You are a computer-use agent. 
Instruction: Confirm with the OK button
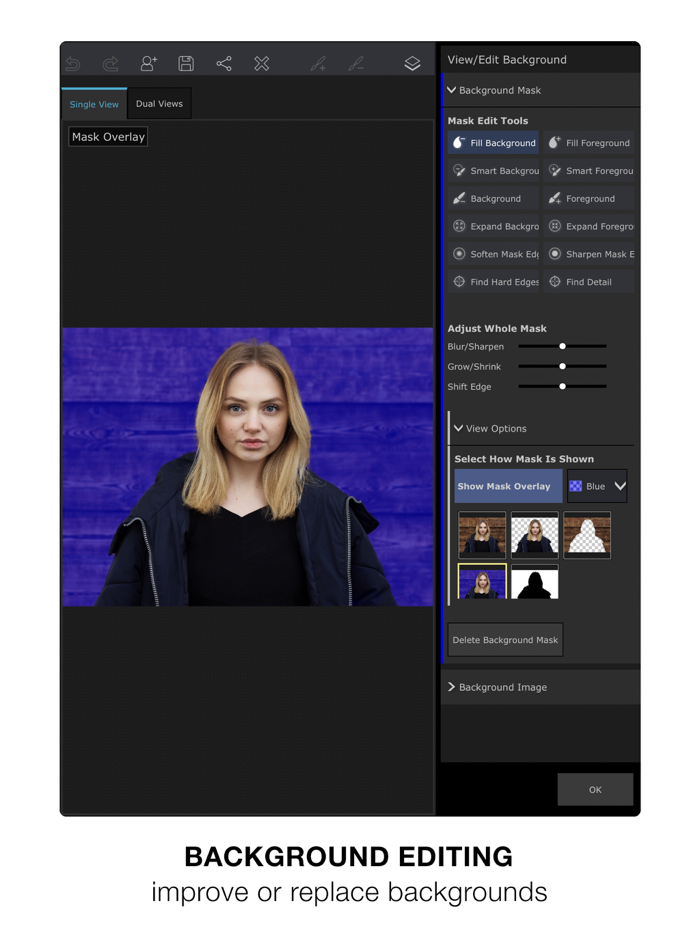tap(595, 789)
